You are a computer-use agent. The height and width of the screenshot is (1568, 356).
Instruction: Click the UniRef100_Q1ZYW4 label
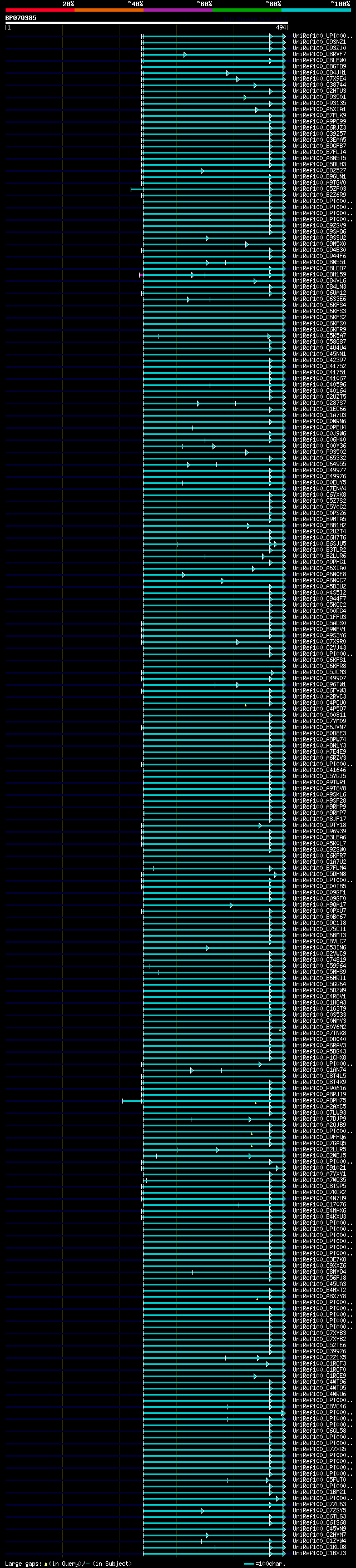319,1541
